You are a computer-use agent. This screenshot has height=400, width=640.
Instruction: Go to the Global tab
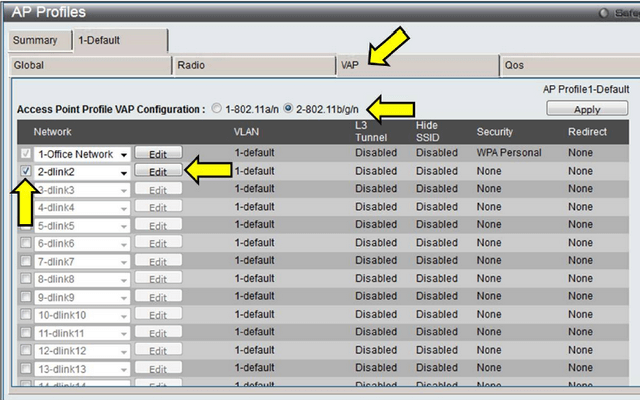pos(90,65)
